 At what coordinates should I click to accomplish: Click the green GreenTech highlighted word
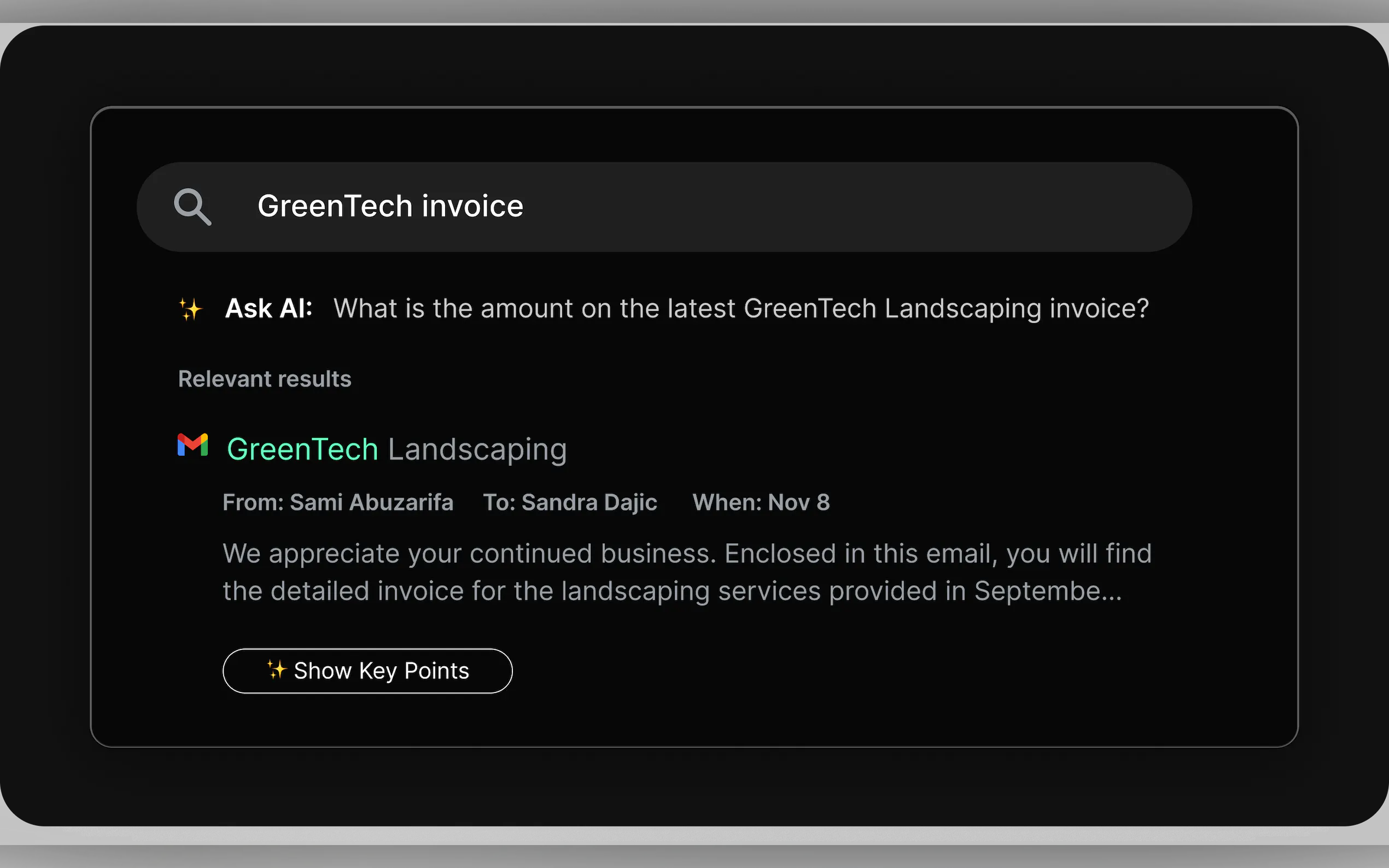tap(302, 449)
